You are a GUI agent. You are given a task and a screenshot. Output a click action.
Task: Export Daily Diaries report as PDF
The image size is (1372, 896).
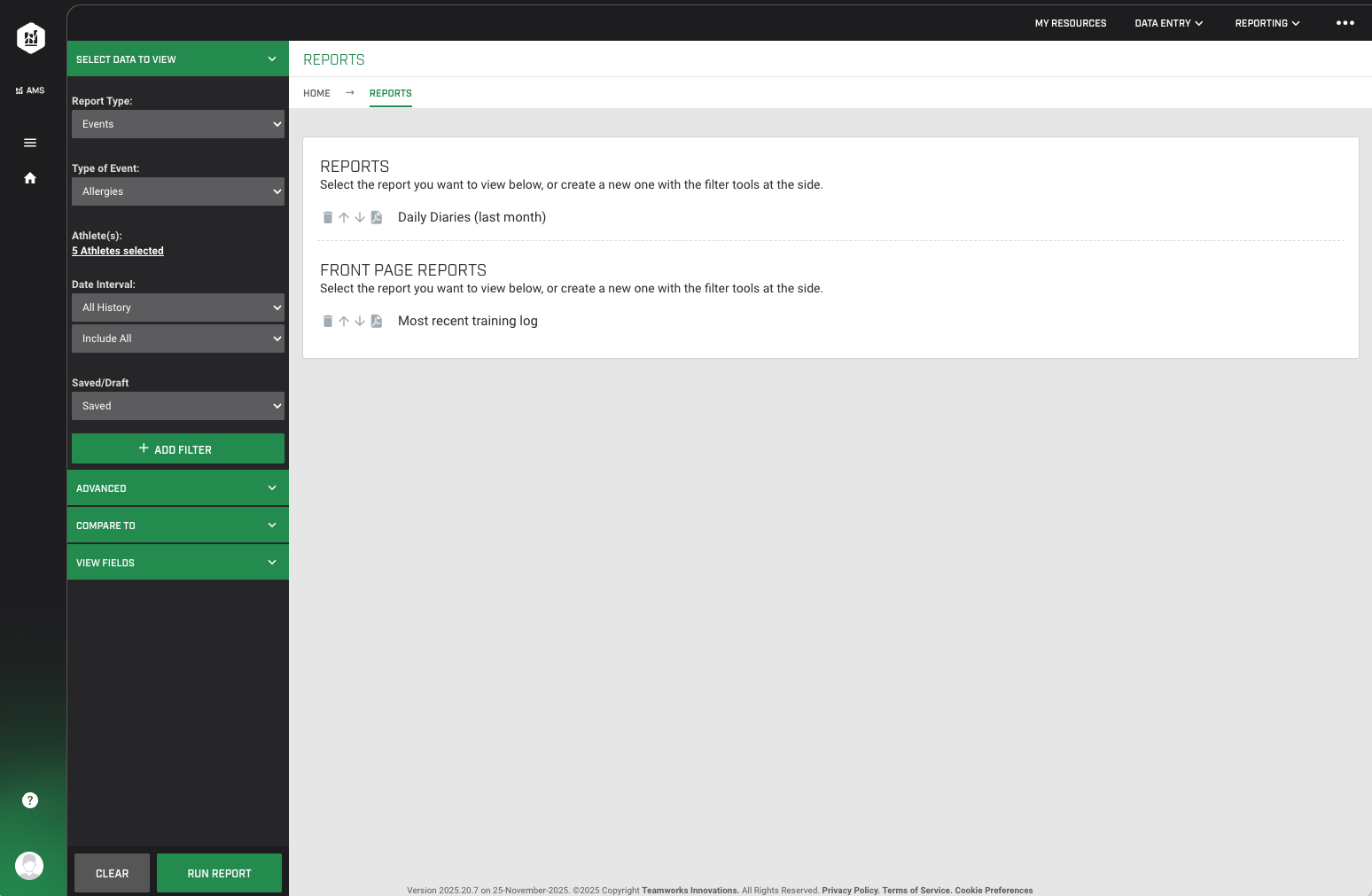[x=377, y=217]
